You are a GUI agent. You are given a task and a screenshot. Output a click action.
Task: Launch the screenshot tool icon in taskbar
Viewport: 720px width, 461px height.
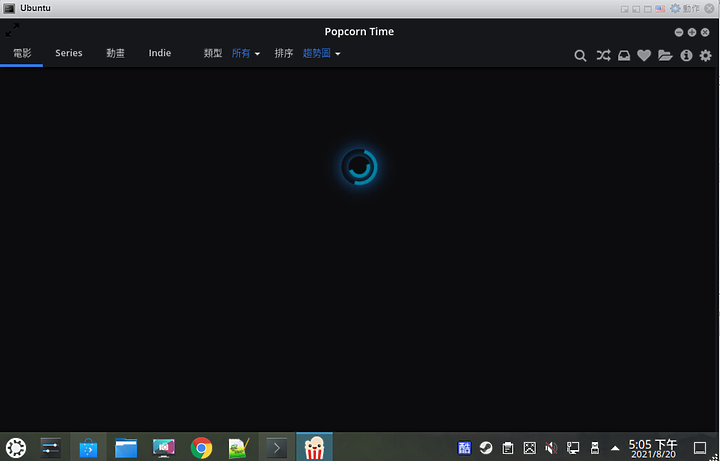click(163, 447)
